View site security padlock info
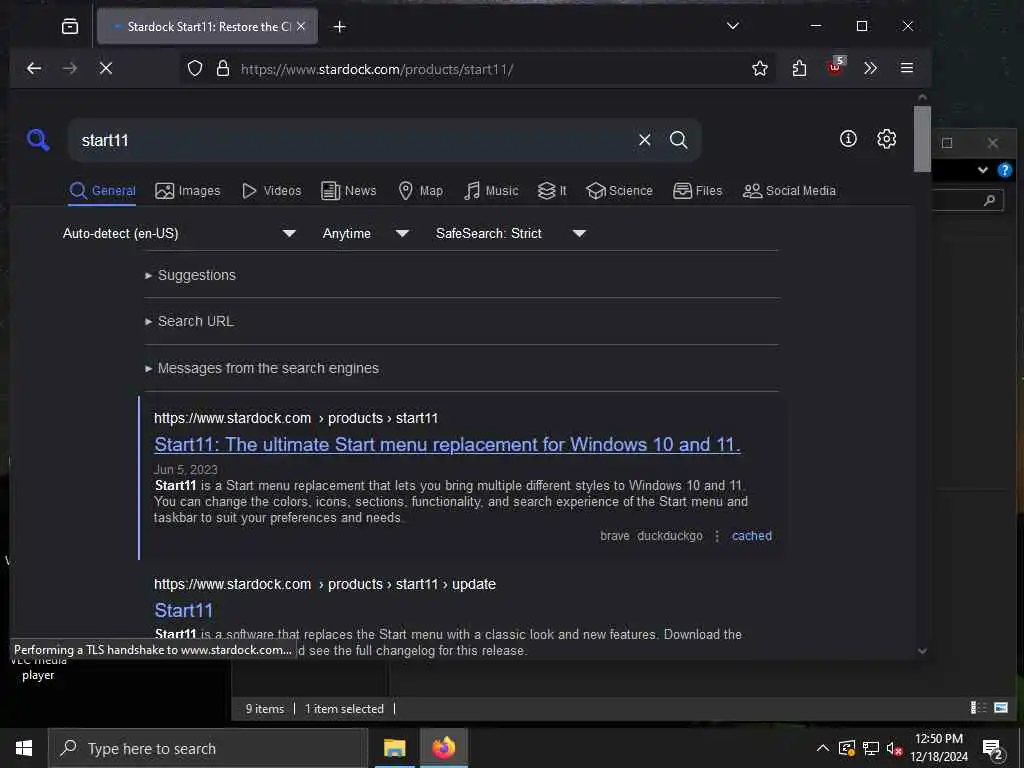Image resolution: width=1024 pixels, height=768 pixels. click(223, 69)
